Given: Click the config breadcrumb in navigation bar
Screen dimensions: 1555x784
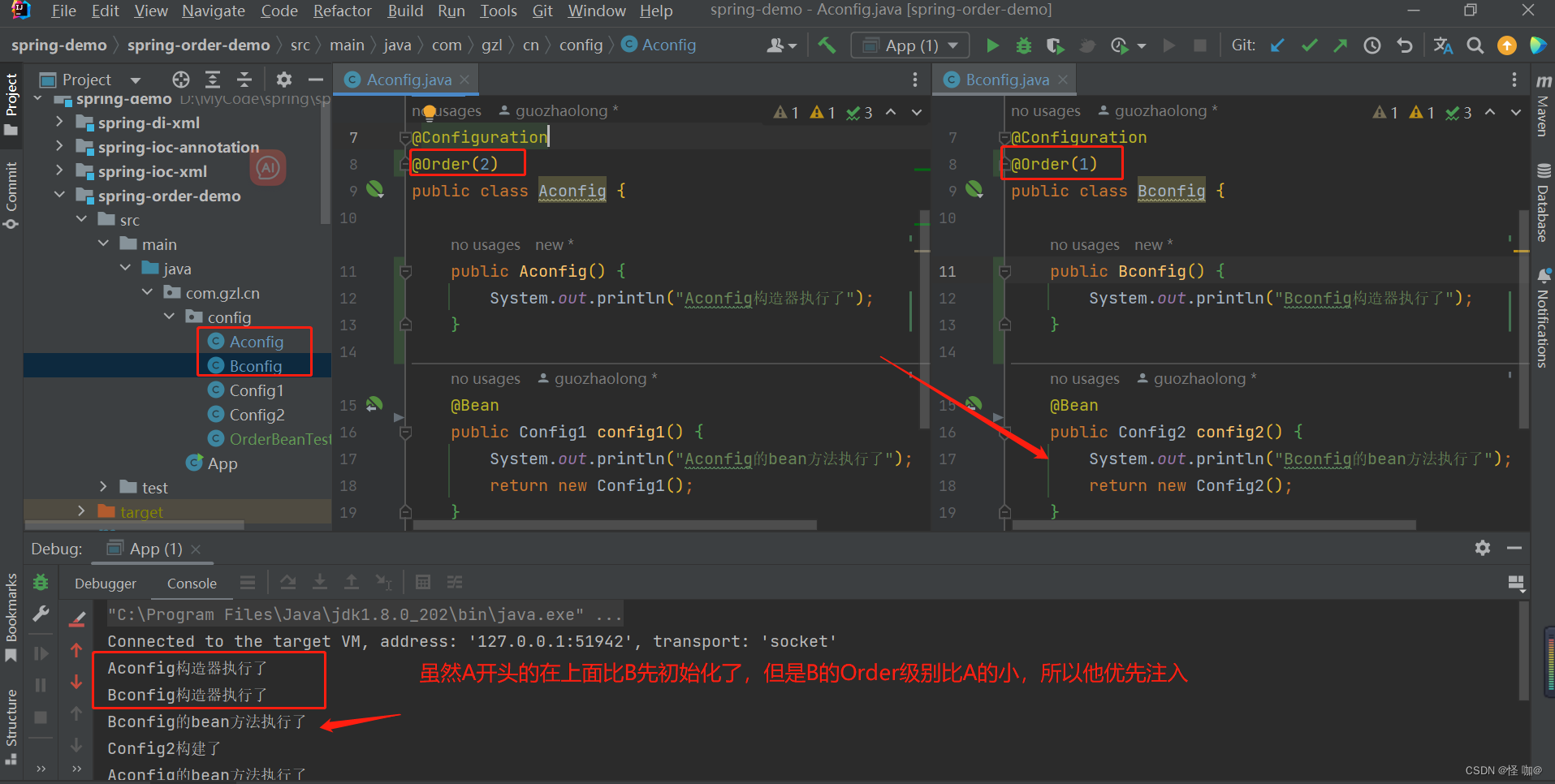Looking at the screenshot, I should [581, 45].
